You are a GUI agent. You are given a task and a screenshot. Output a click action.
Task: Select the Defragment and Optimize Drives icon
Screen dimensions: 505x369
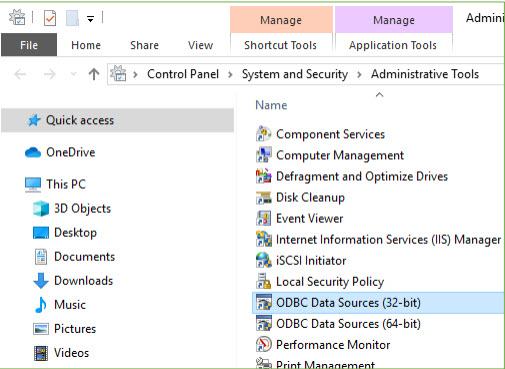[264, 176]
